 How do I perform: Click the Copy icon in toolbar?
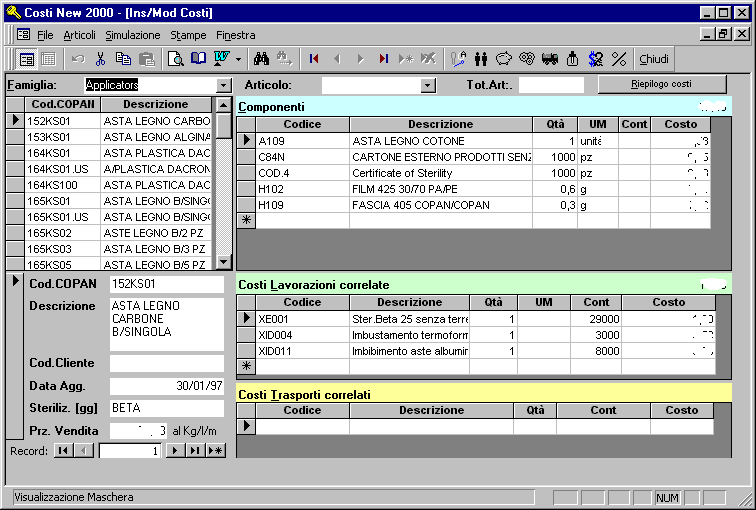pos(123,59)
